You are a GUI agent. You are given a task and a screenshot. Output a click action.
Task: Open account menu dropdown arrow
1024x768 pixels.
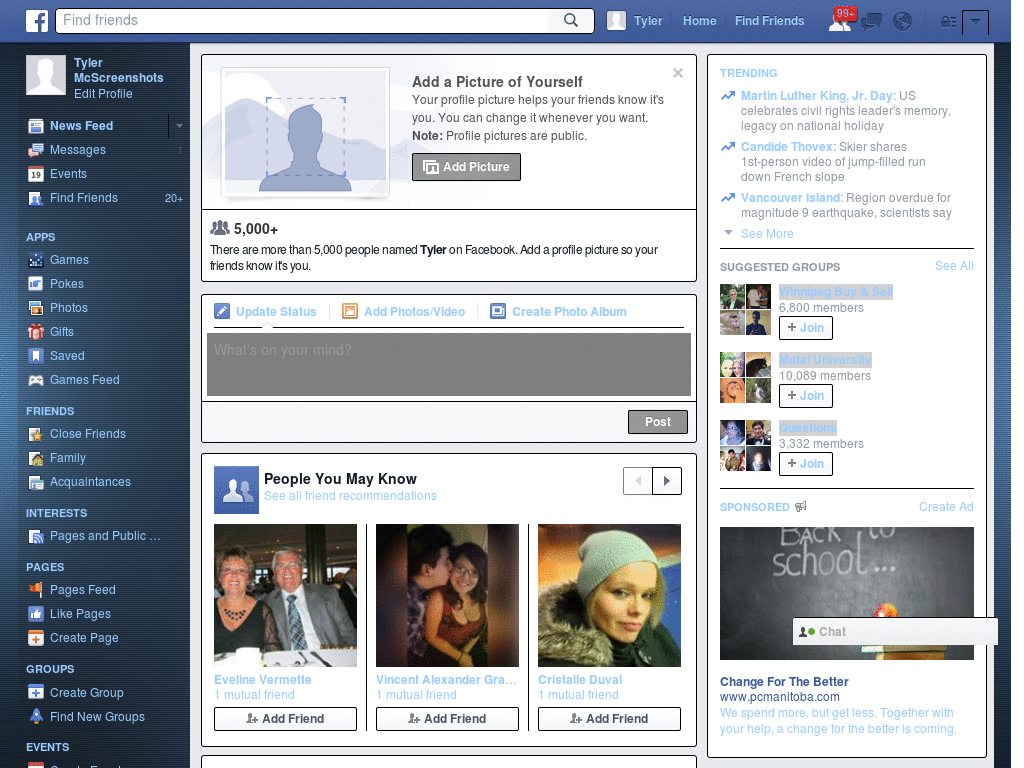tap(975, 22)
